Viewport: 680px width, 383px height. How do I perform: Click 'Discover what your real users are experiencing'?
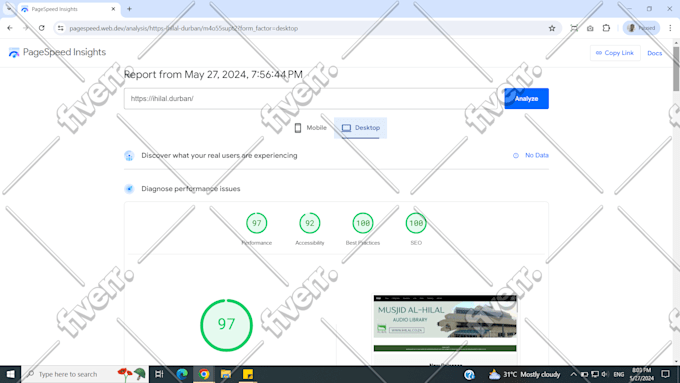tap(219, 155)
